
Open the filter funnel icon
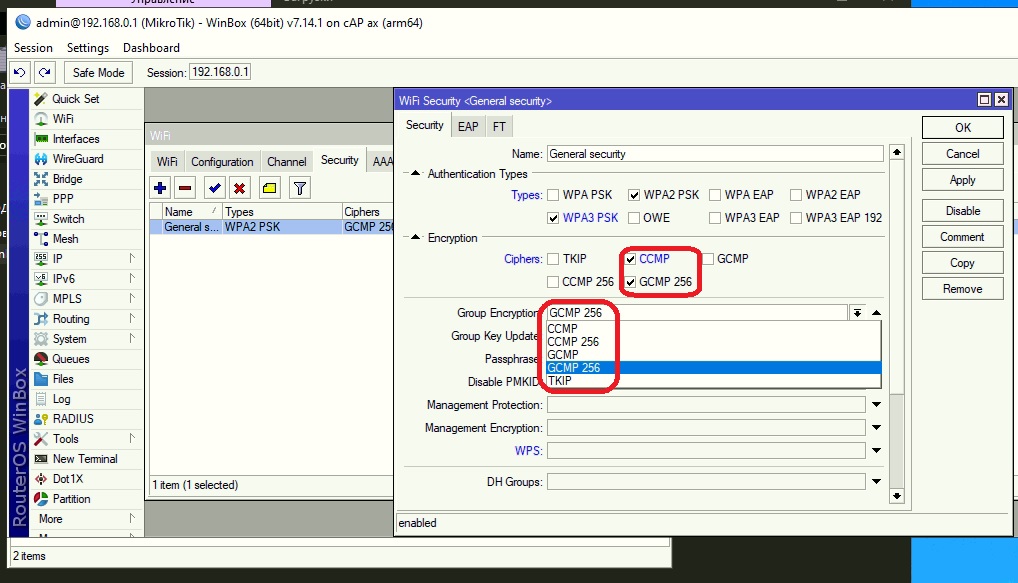click(x=299, y=188)
